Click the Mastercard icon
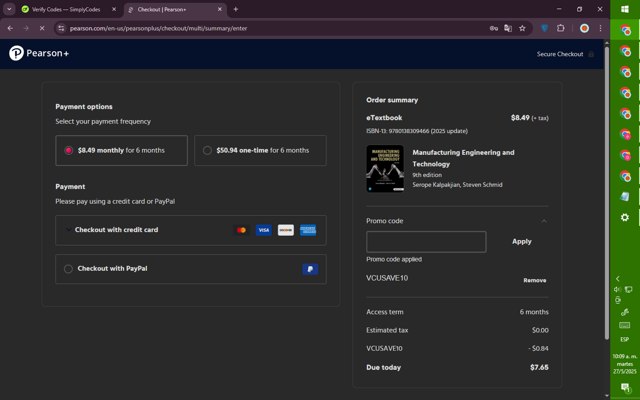This screenshot has height=400, width=640. (x=241, y=230)
